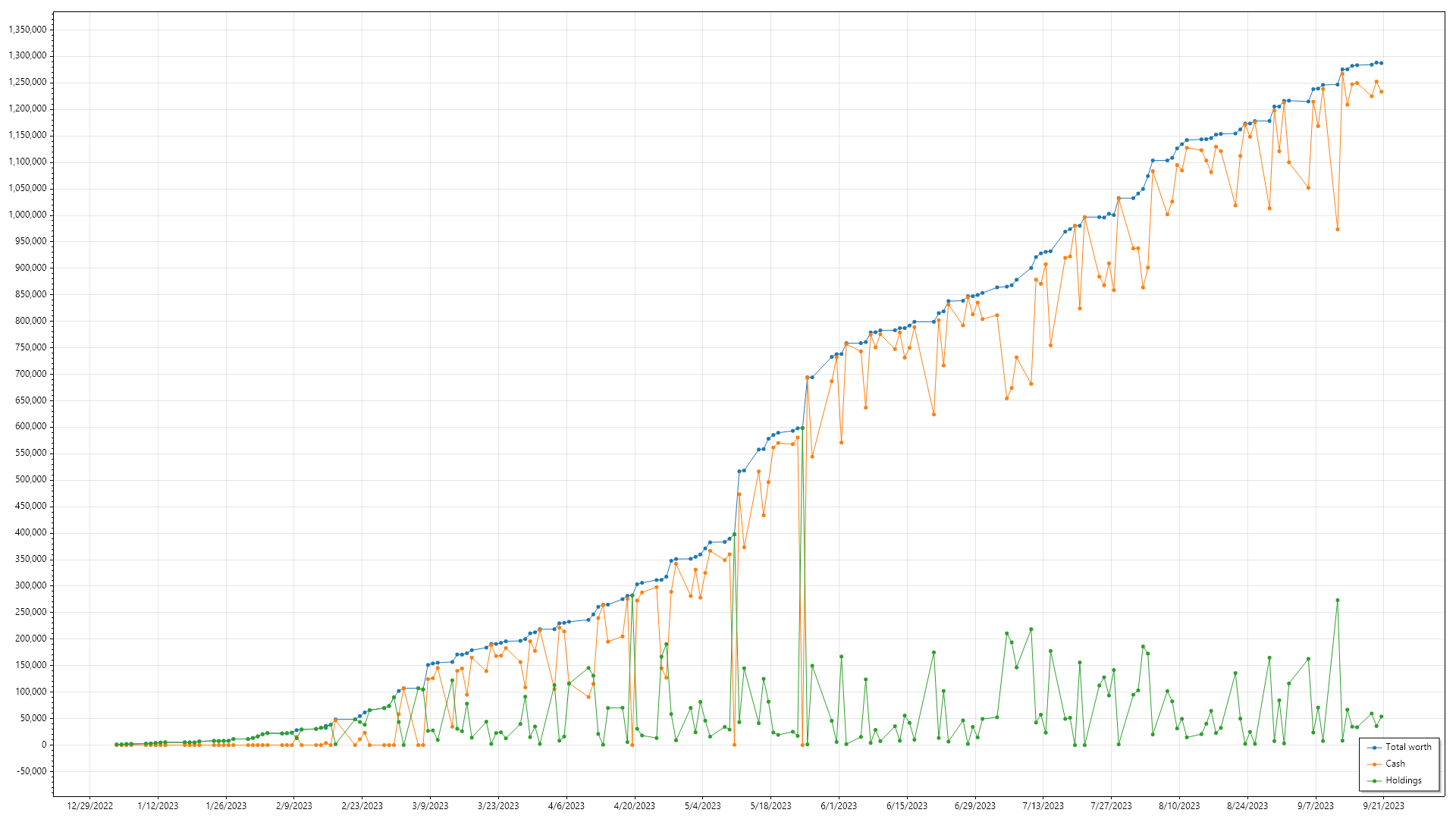Screen dimensions: 1456x819
Task: Click the 2/23/2023 date label
Action: point(362,806)
